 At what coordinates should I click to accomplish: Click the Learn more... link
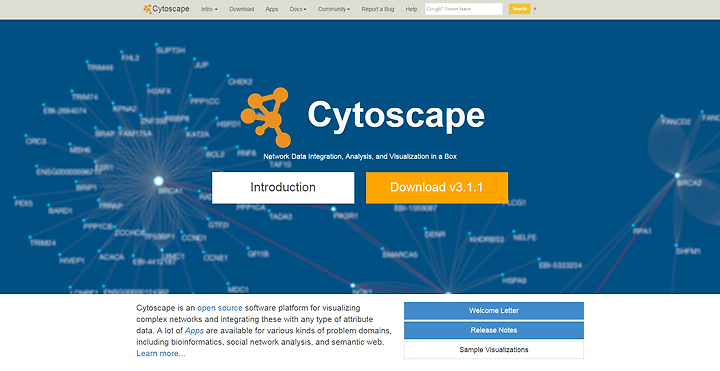161,353
